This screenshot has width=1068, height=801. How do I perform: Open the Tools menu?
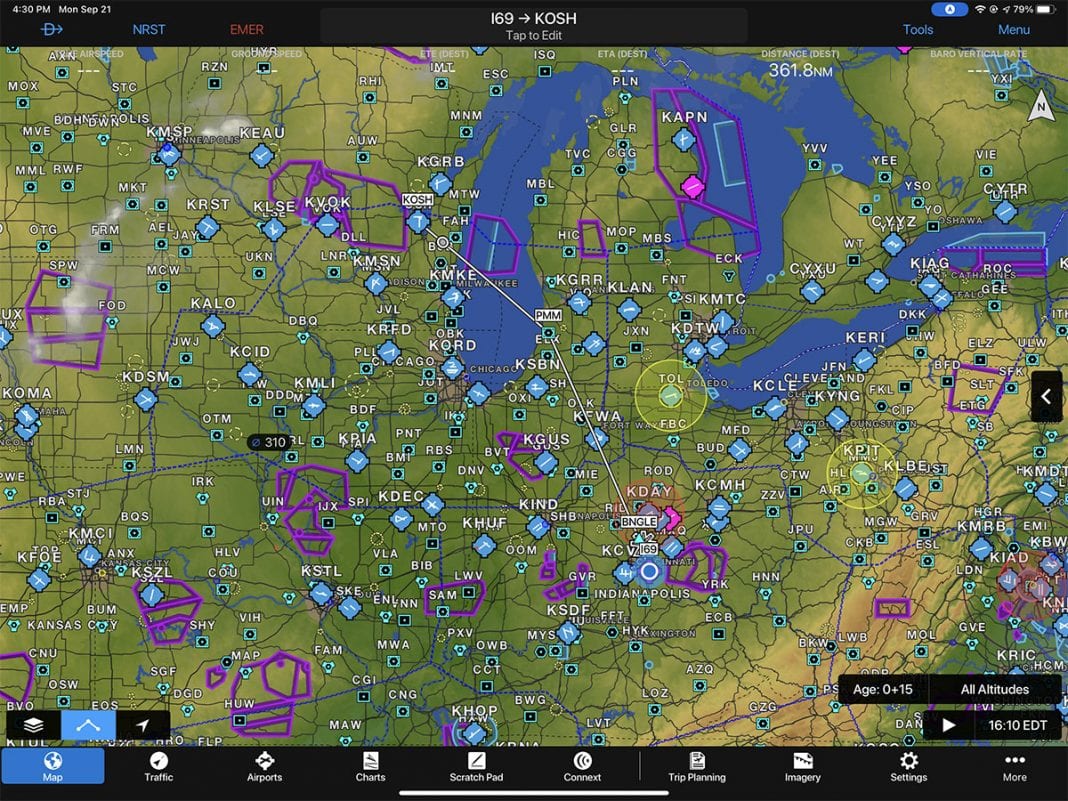tap(917, 29)
